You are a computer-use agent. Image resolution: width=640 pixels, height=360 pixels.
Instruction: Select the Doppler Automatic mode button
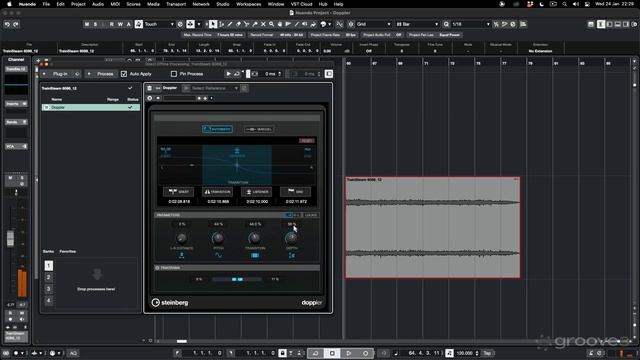pos(218,129)
